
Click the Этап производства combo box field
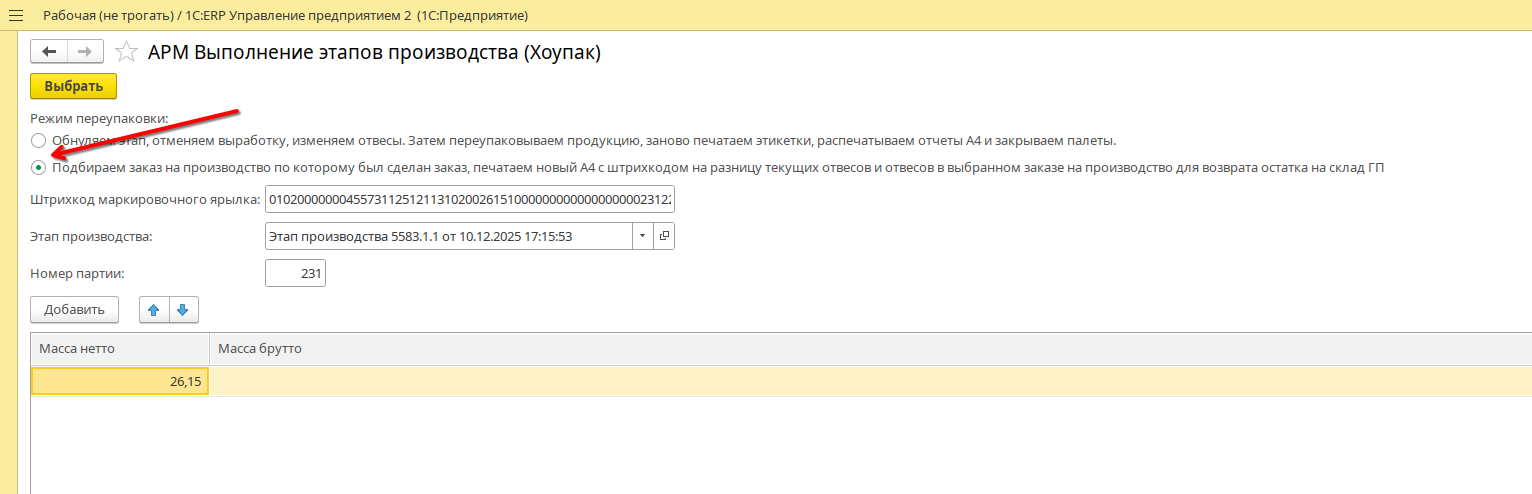pos(448,236)
